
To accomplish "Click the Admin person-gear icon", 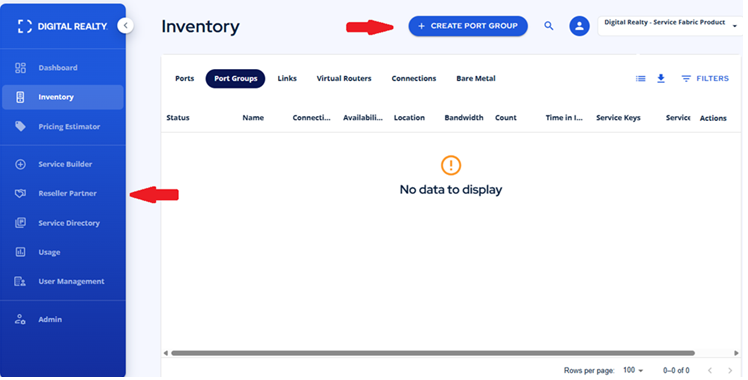I will 20,319.
